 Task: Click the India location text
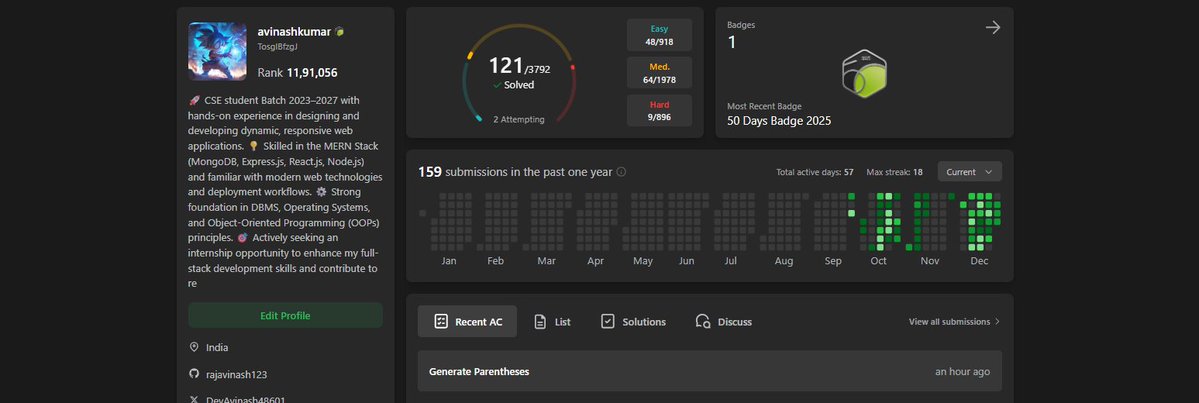click(217, 347)
